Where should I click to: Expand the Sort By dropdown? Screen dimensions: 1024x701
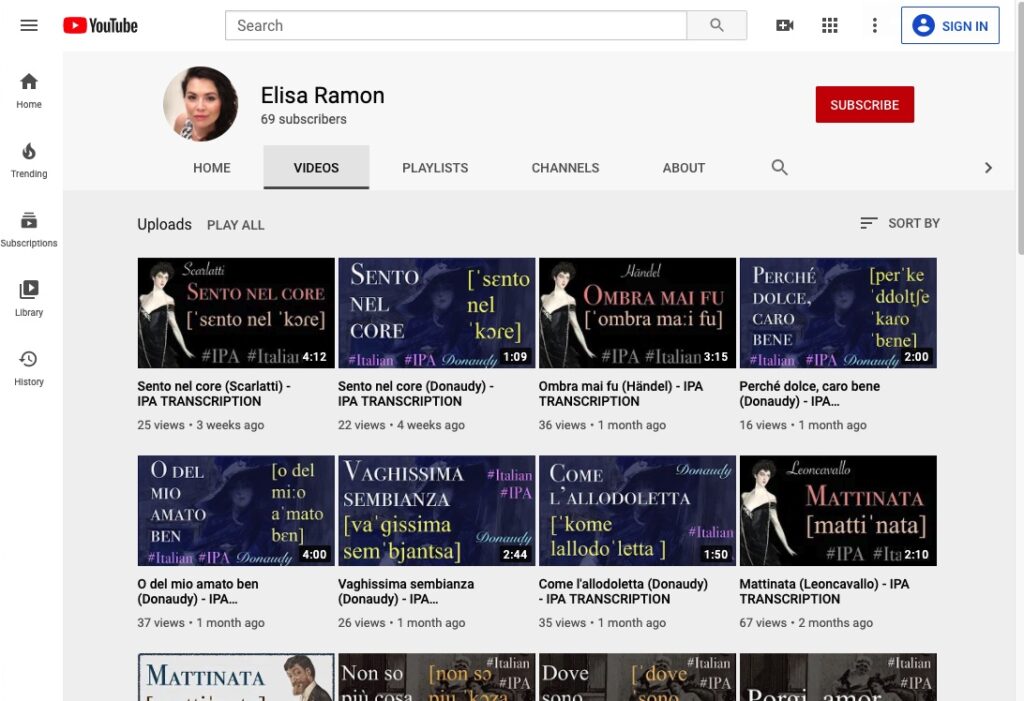click(900, 223)
